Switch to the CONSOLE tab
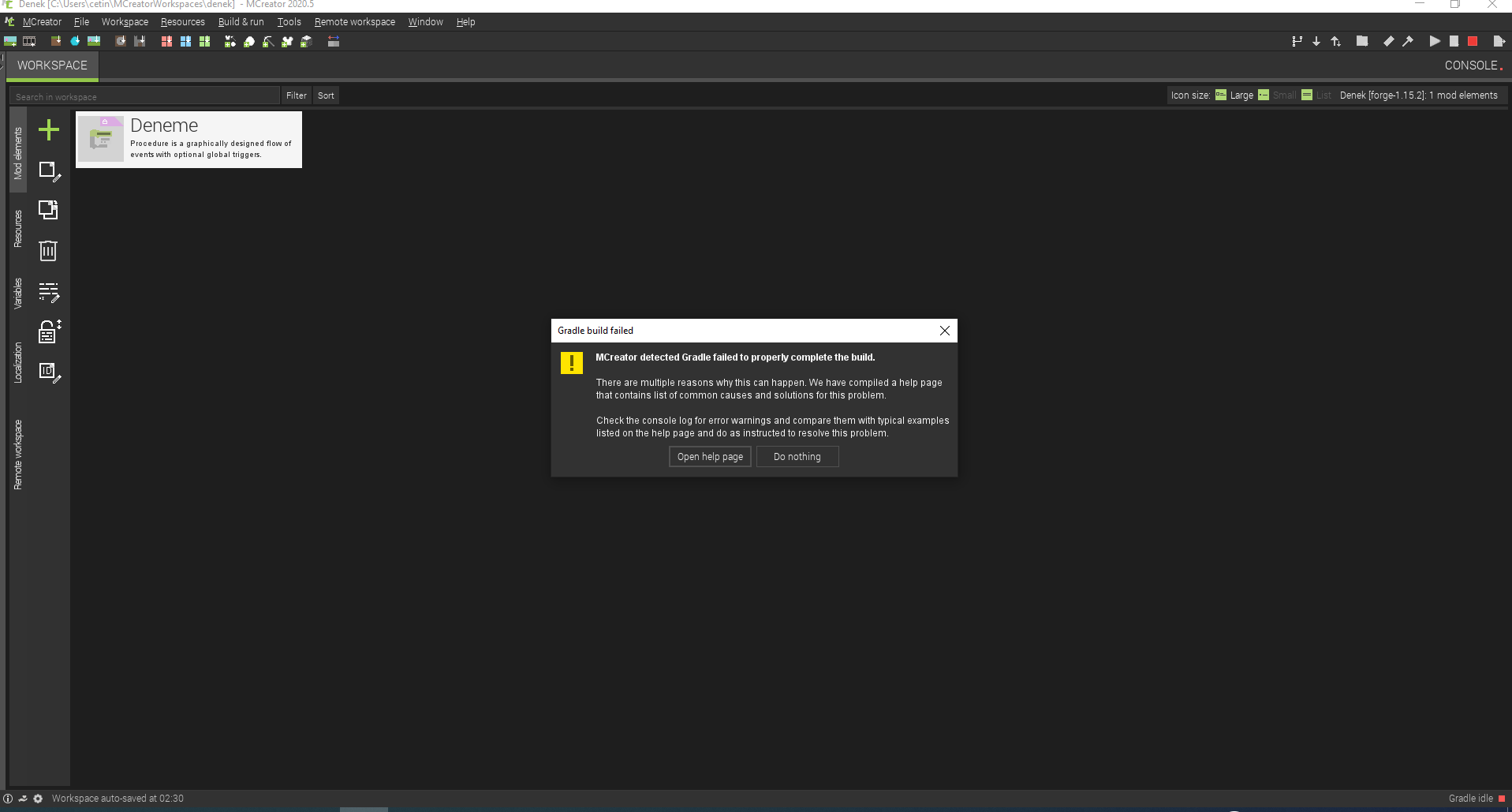 (x=1473, y=65)
